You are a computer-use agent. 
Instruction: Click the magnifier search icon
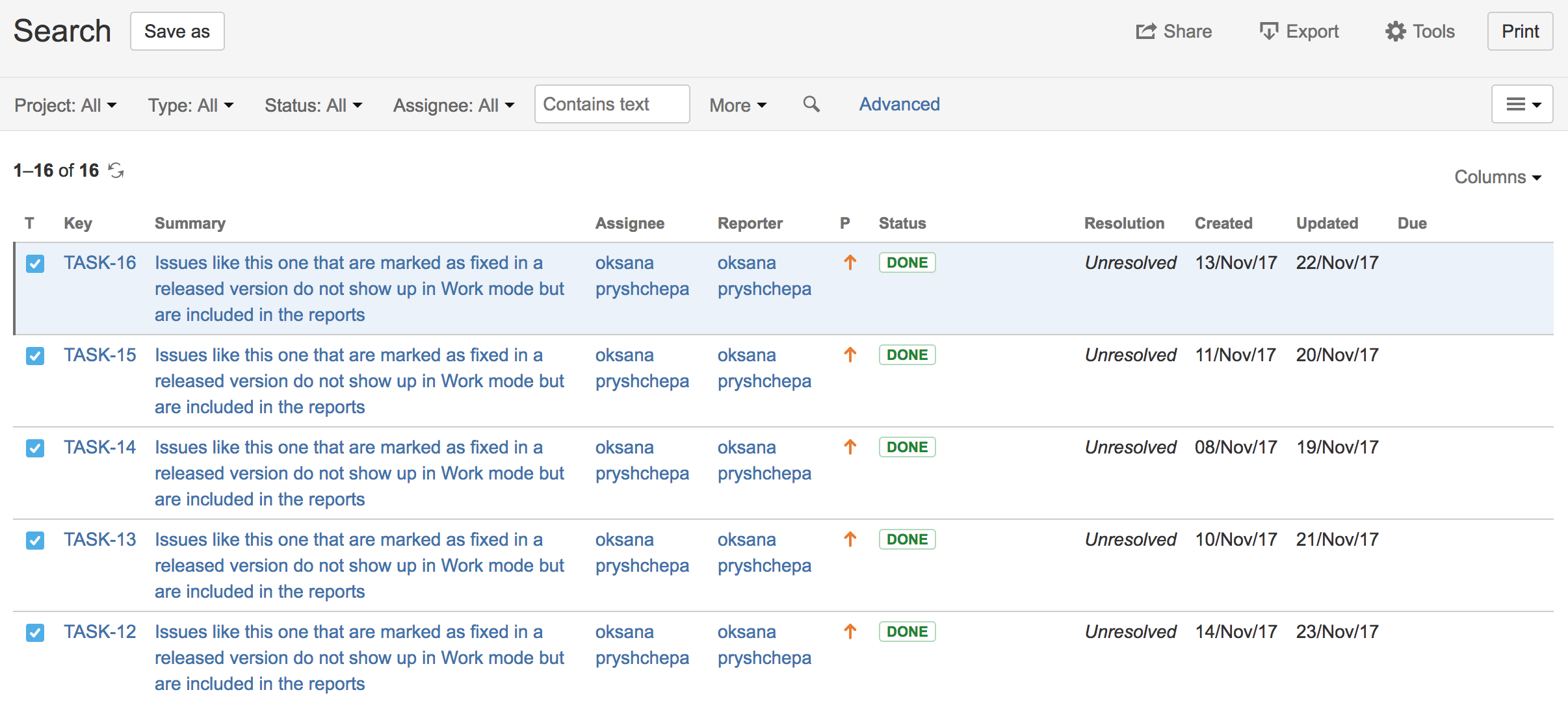point(811,104)
